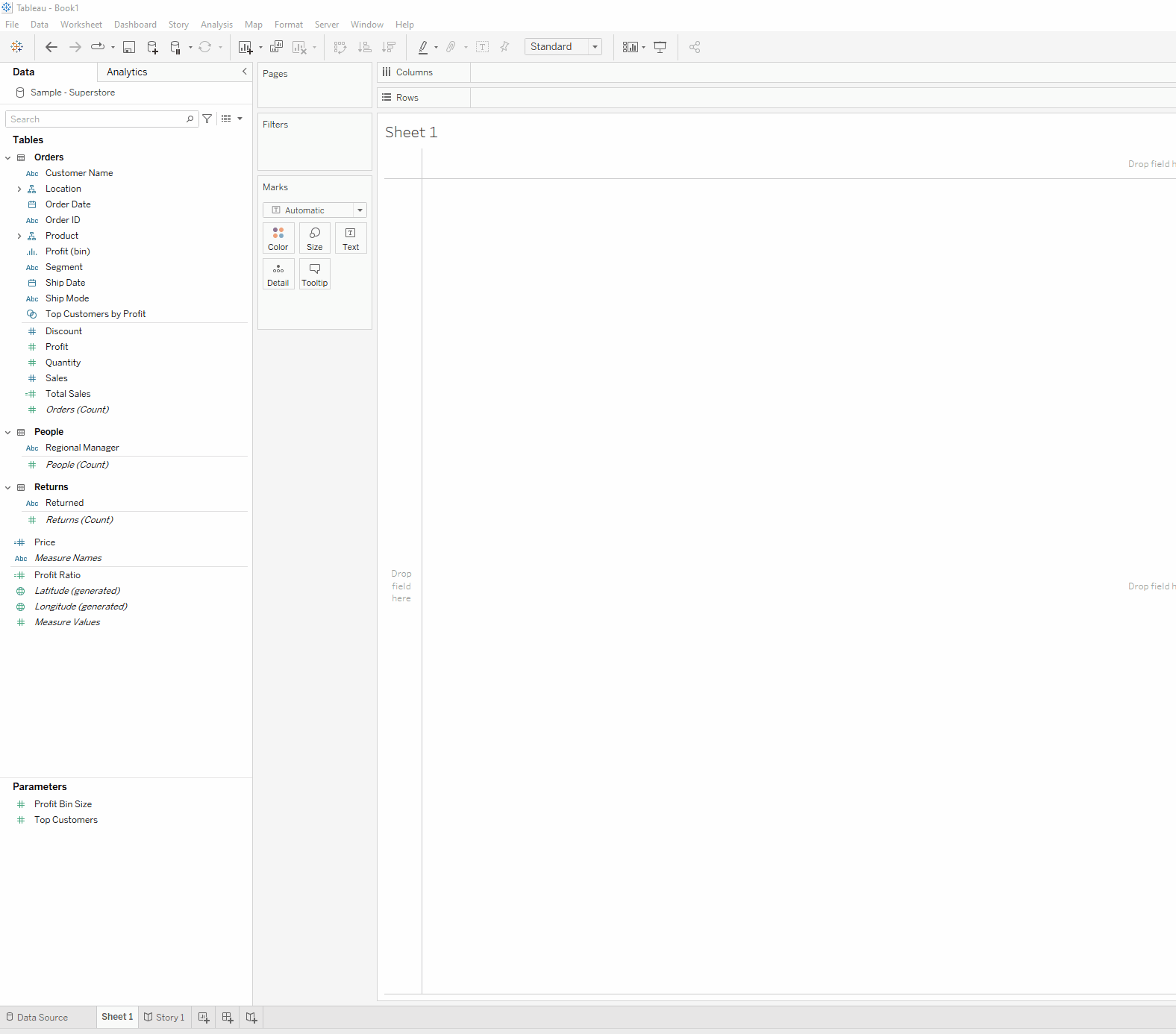Click the Tooltip button on Marks card
The width and height of the screenshot is (1176, 1034).
pos(315,275)
